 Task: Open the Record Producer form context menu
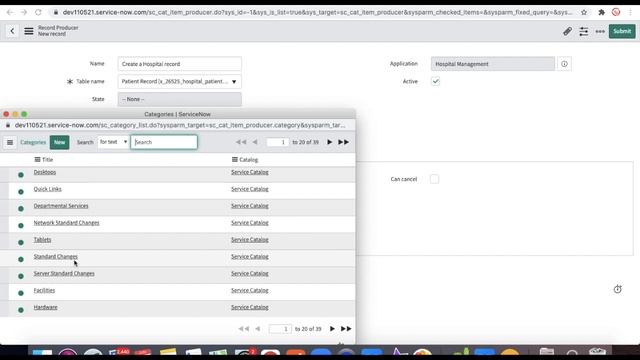click(29, 31)
